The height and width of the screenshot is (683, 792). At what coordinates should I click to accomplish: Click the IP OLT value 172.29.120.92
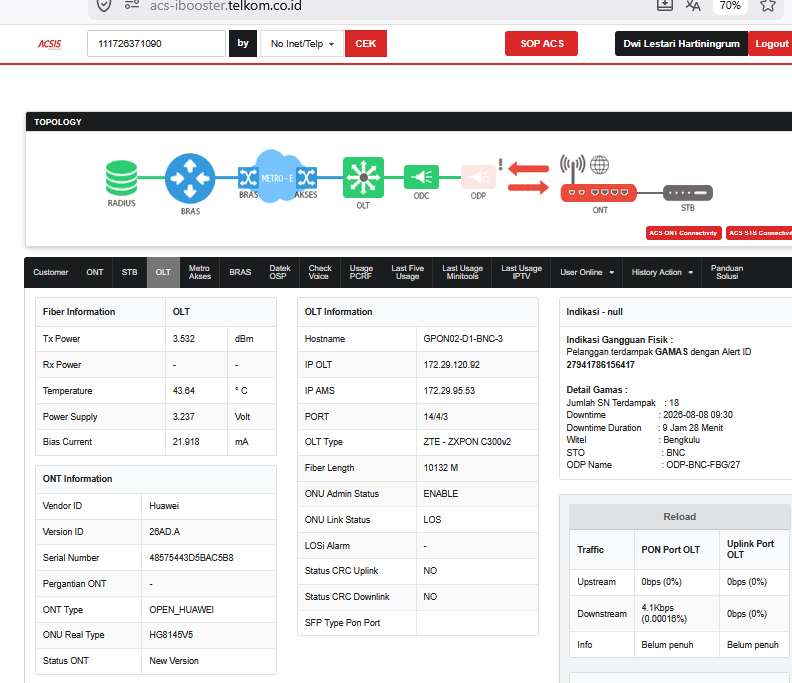452,365
